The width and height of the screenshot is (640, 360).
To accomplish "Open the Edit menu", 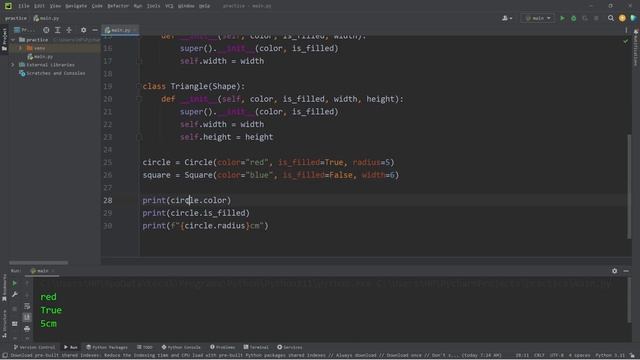I will tap(39, 6).
